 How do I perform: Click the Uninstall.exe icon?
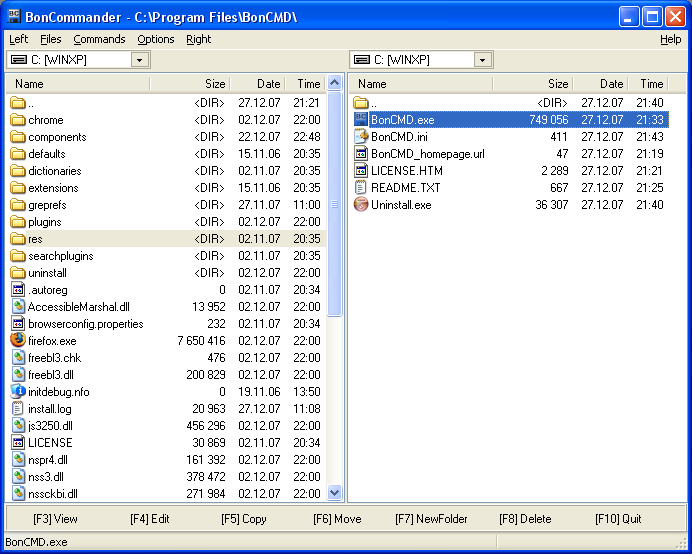click(x=361, y=204)
